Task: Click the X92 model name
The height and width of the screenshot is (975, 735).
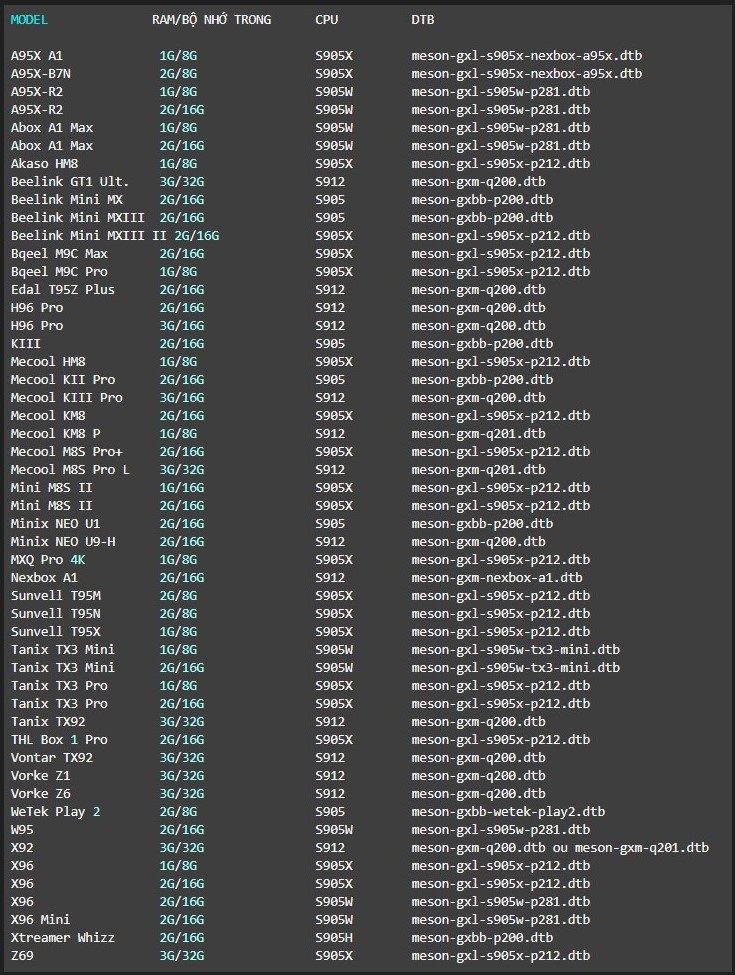Action: pos(22,848)
